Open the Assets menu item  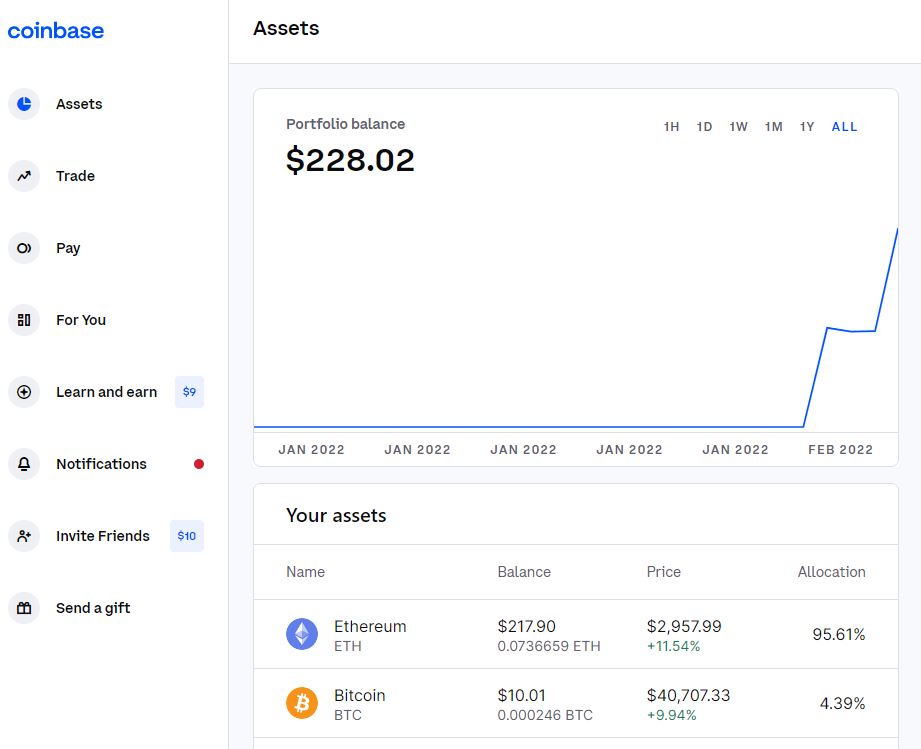click(79, 104)
